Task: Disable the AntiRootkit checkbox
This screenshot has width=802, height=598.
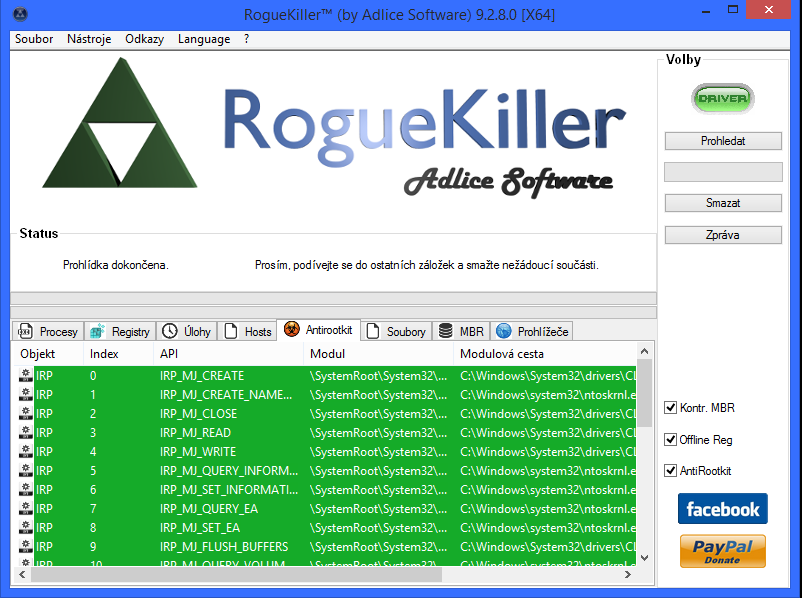Action: (670, 471)
